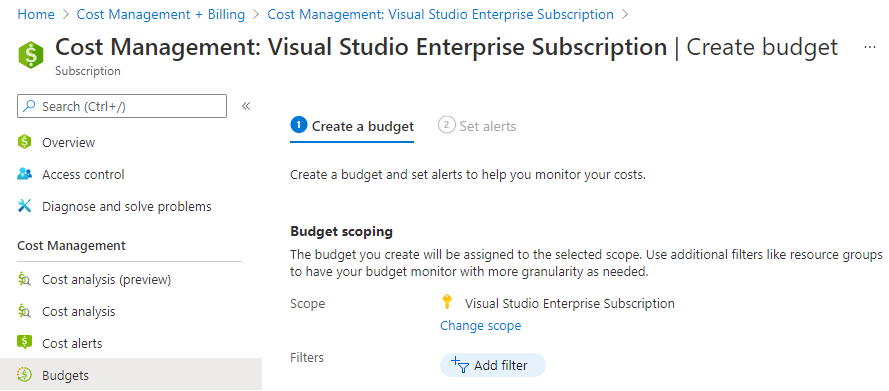Image resolution: width=889 pixels, height=391 pixels.
Task: Click the Visual Studio Enterprise Subscription scope value
Action: click(x=570, y=304)
